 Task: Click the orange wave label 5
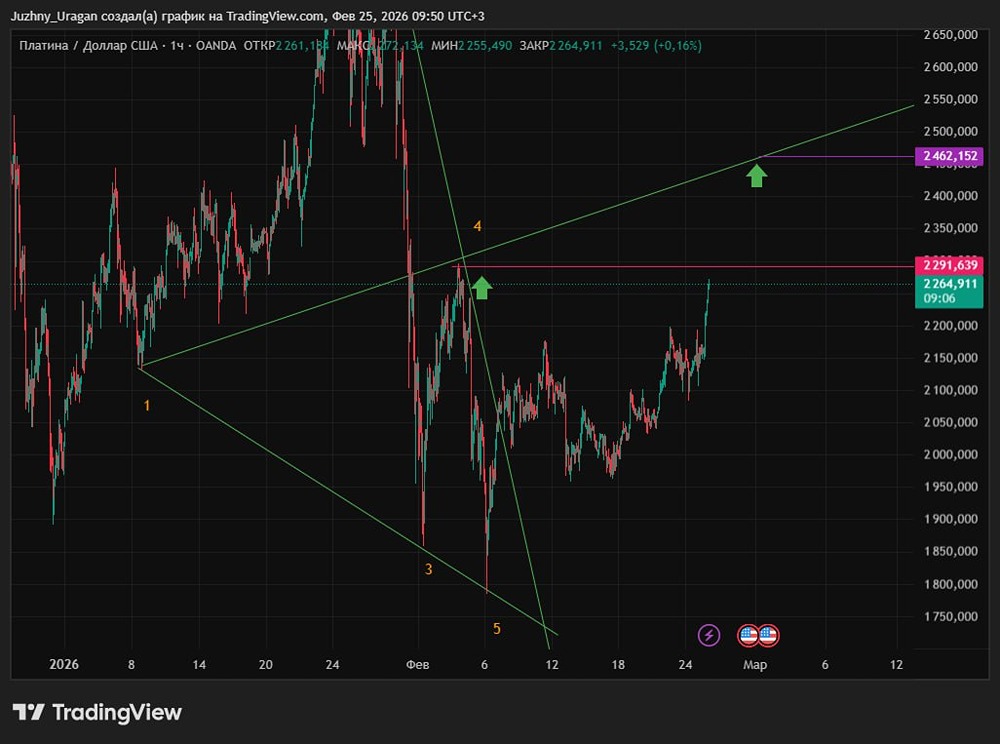[x=497, y=629]
